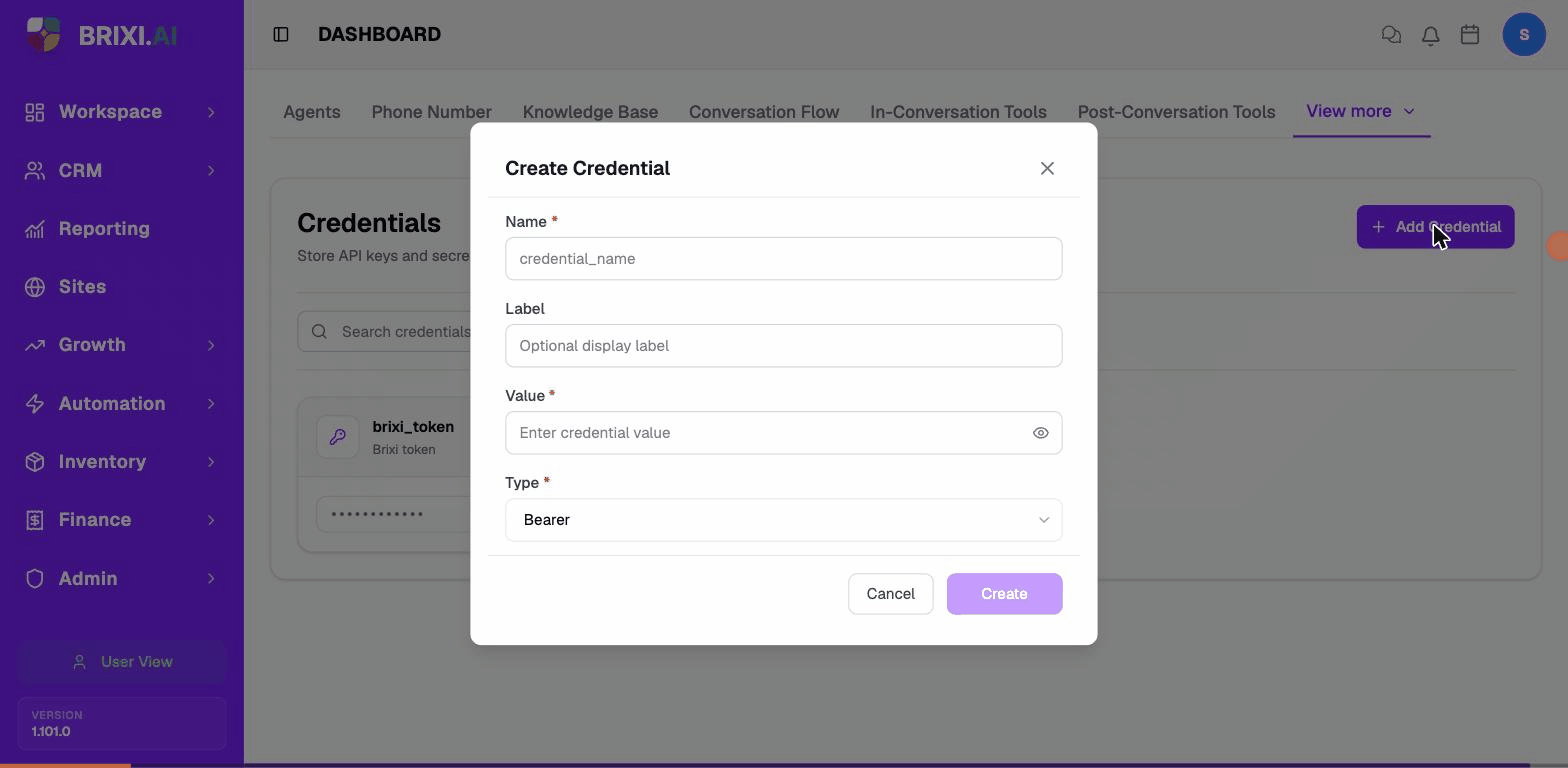Open the notifications bell icon

click(1430, 35)
